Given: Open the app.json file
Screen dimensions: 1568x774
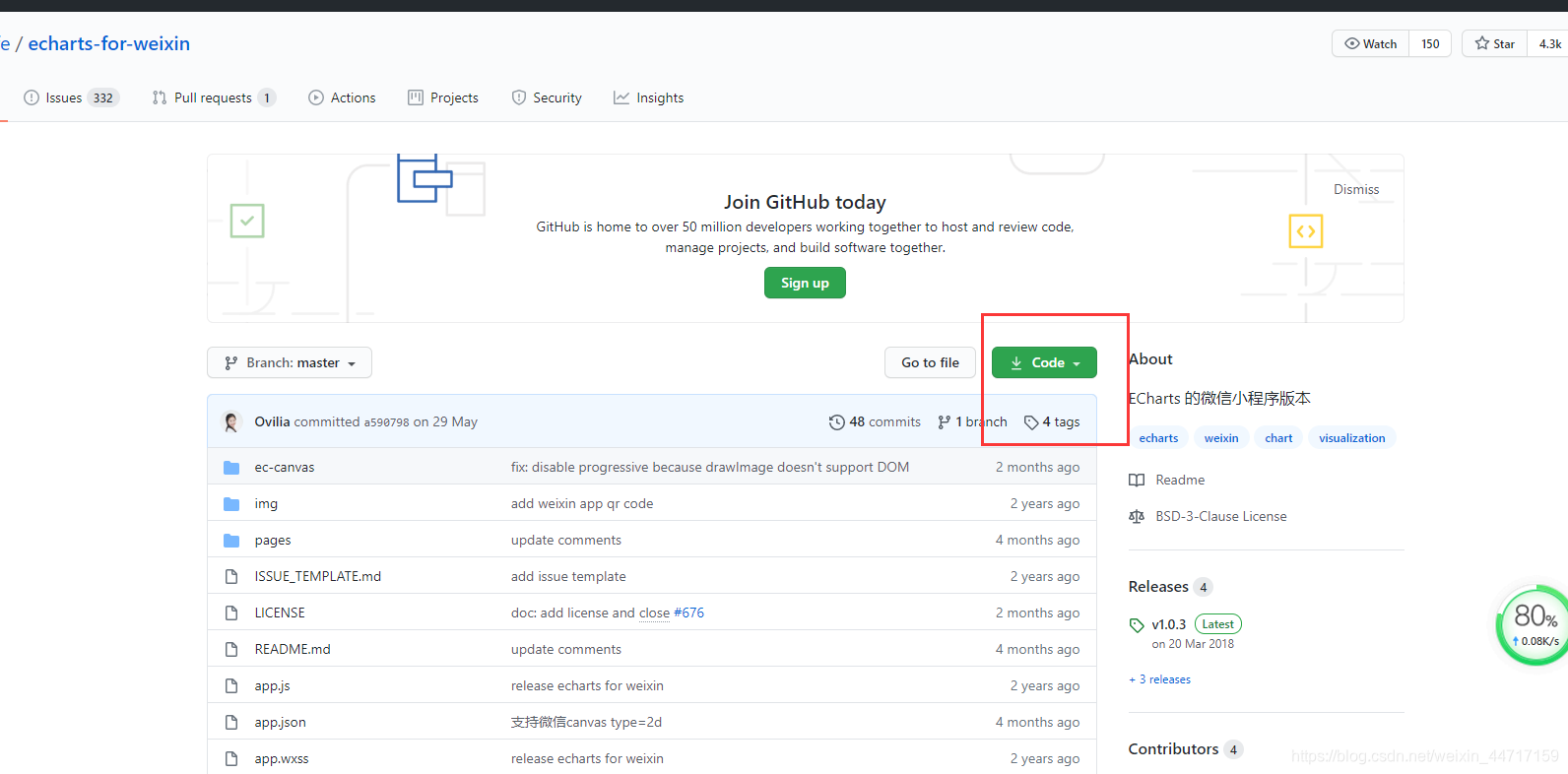Looking at the screenshot, I should [x=280, y=722].
